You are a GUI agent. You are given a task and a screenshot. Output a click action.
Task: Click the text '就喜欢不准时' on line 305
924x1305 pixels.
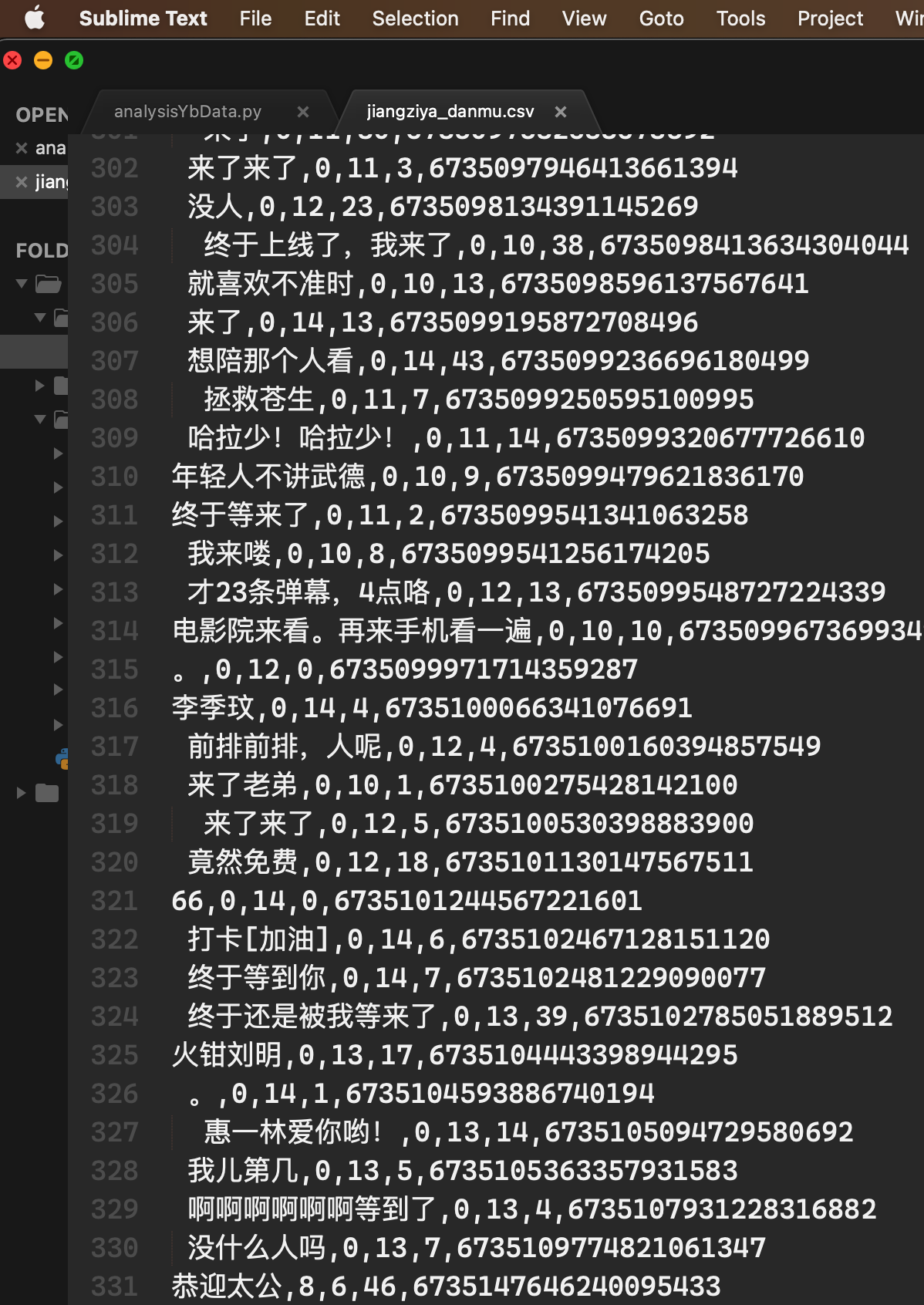[x=271, y=284]
